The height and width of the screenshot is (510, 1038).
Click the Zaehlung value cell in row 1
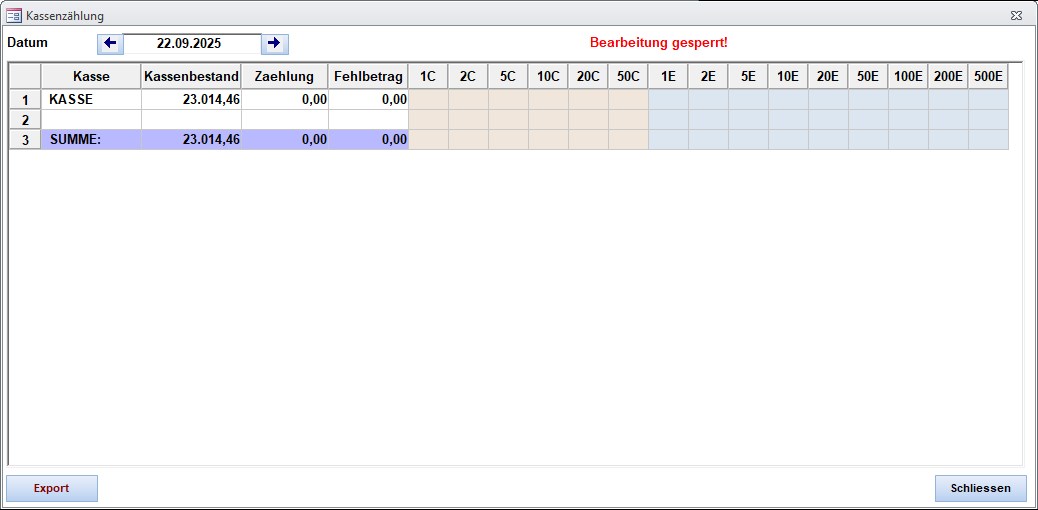[284, 100]
